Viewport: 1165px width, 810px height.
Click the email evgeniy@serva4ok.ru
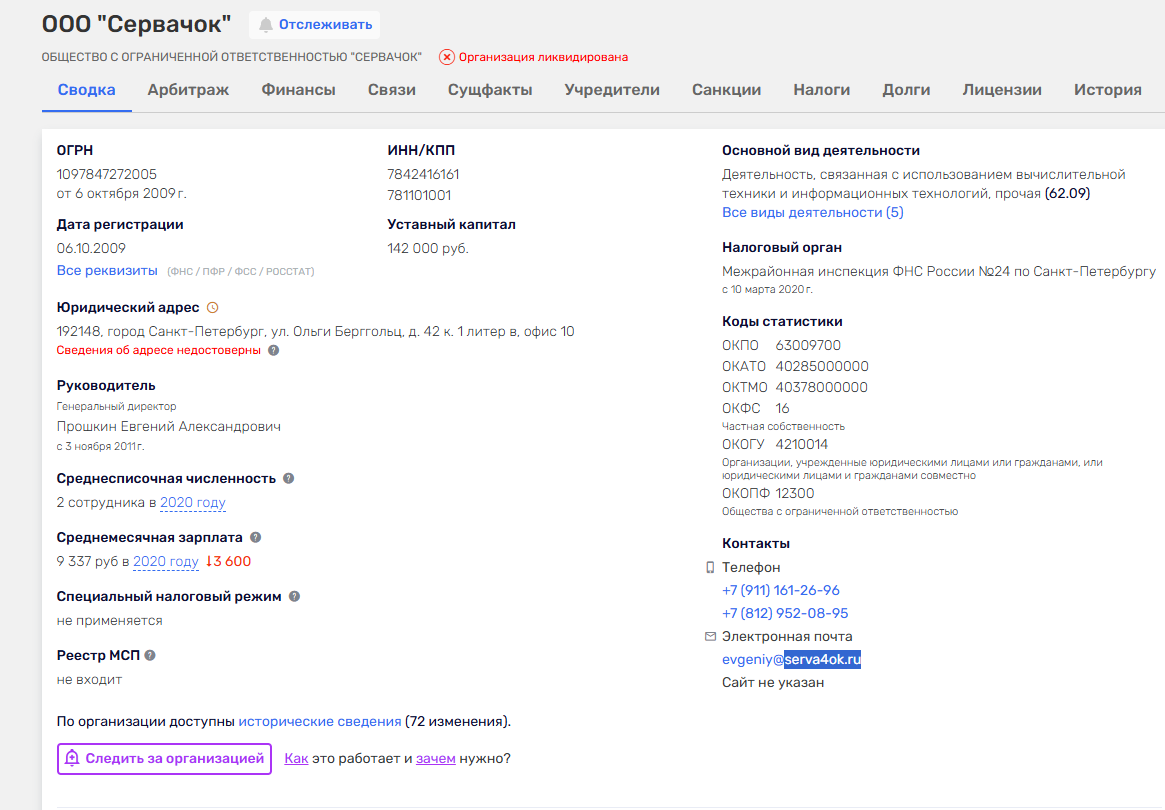(x=791, y=660)
